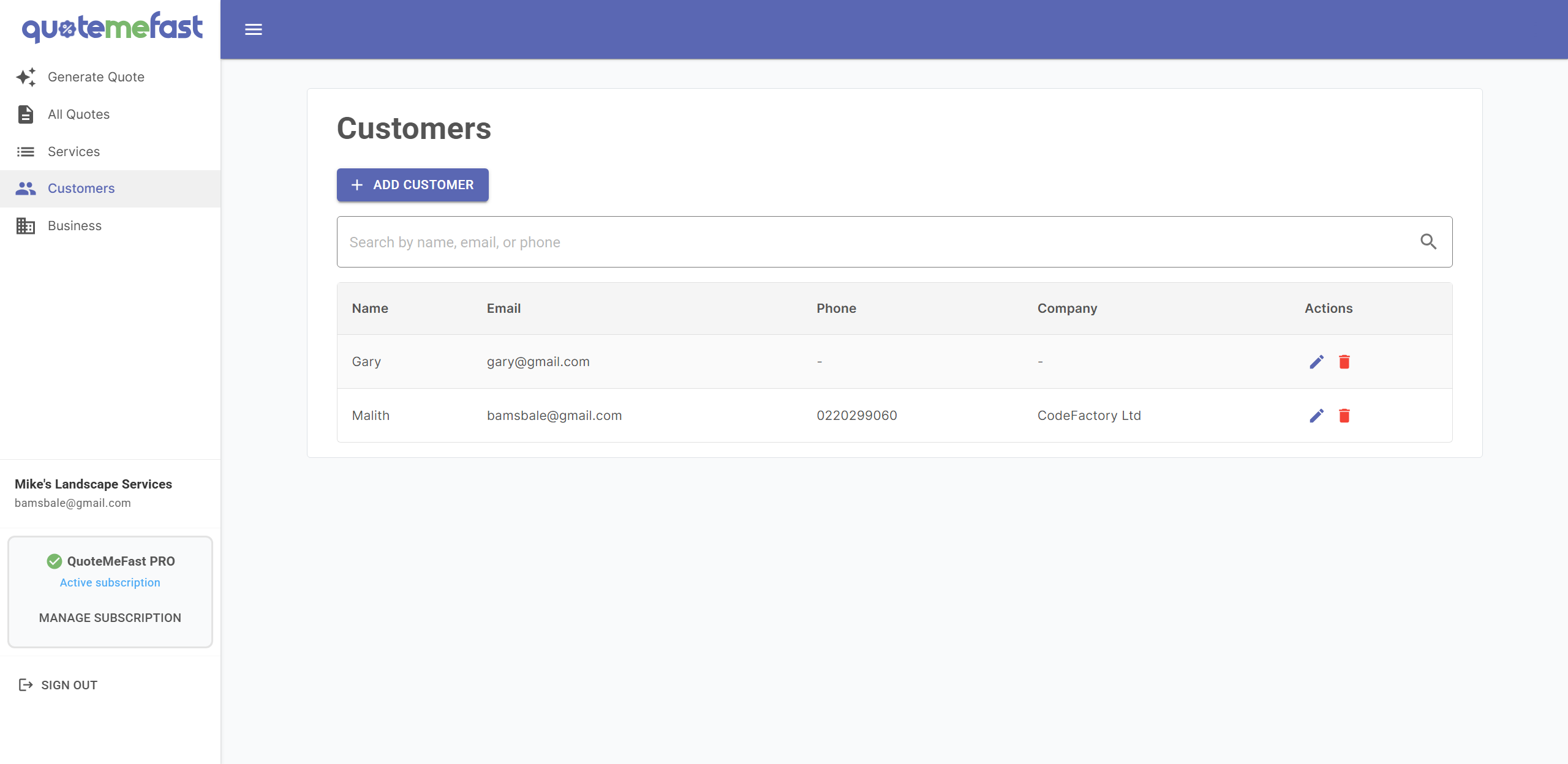The width and height of the screenshot is (1568, 764).
Task: Click phone number 0220299060
Action: coord(857,416)
